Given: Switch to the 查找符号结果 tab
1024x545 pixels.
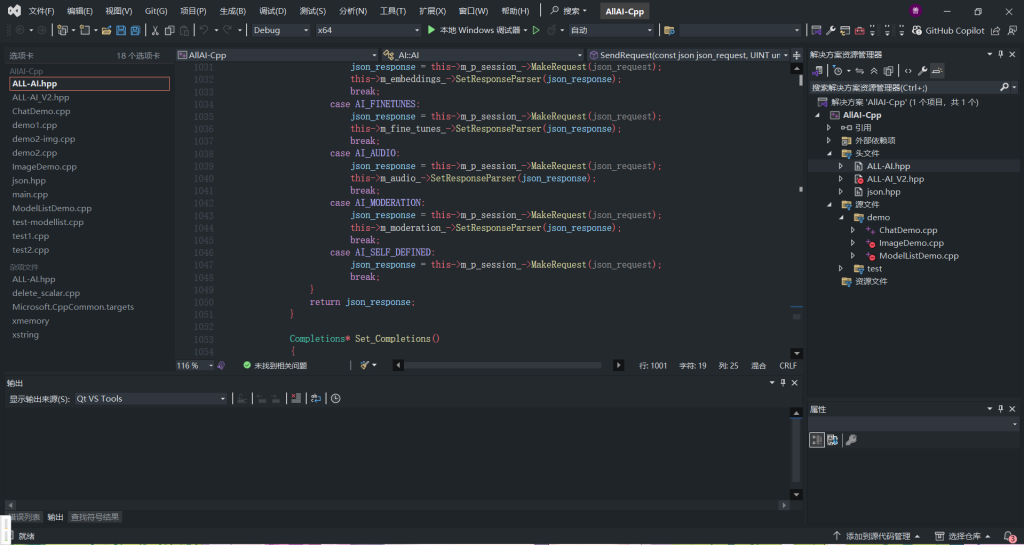Looking at the screenshot, I should click(95, 517).
